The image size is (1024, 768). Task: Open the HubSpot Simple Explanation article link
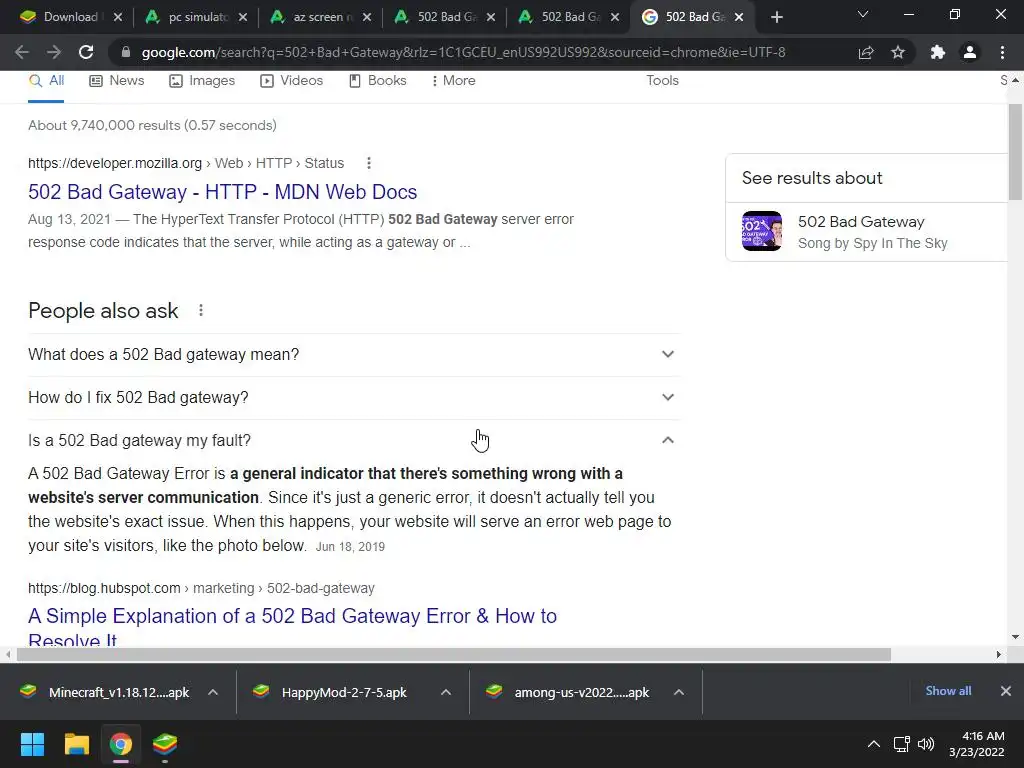point(292,626)
